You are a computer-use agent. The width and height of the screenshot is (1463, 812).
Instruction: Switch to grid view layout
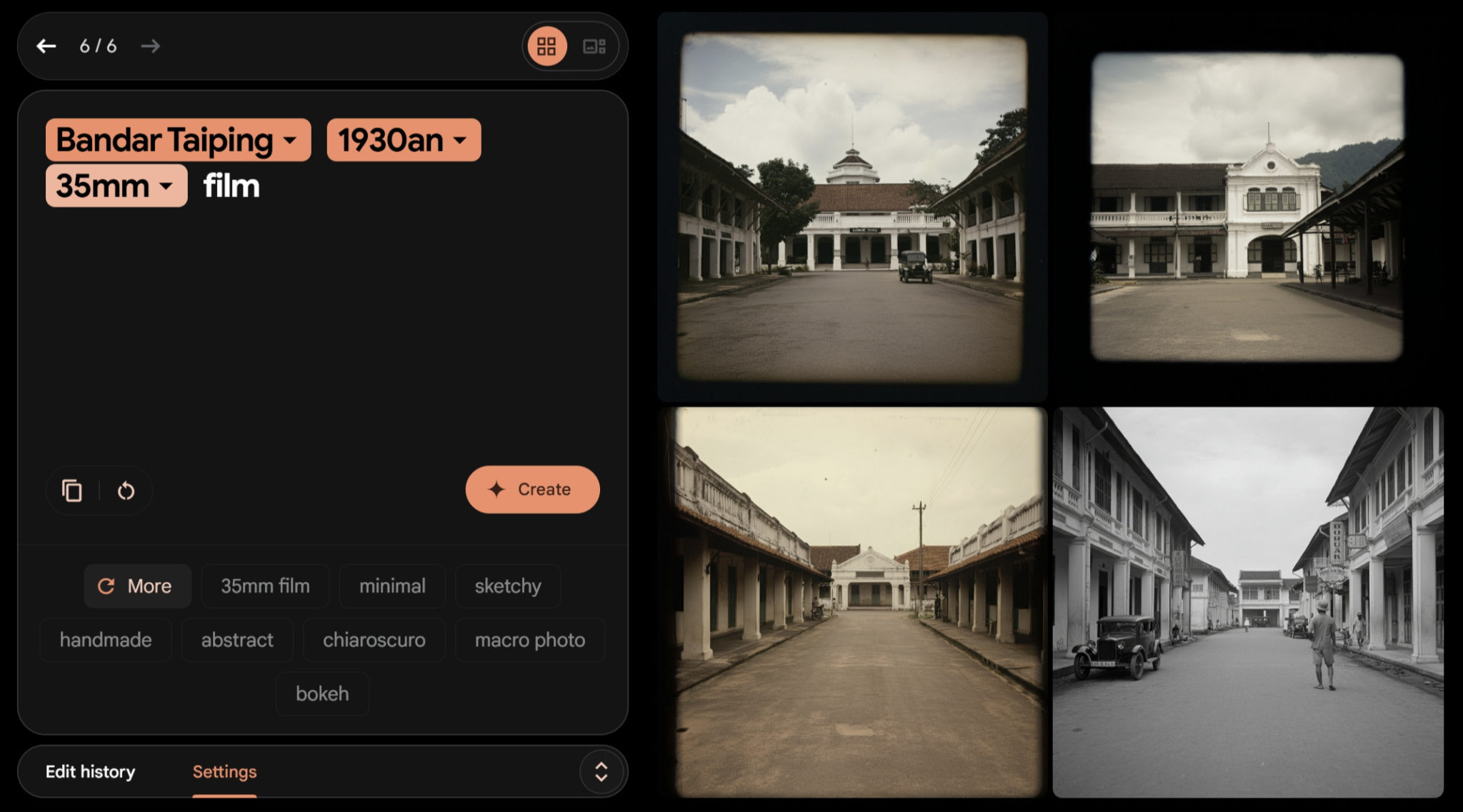[546, 46]
